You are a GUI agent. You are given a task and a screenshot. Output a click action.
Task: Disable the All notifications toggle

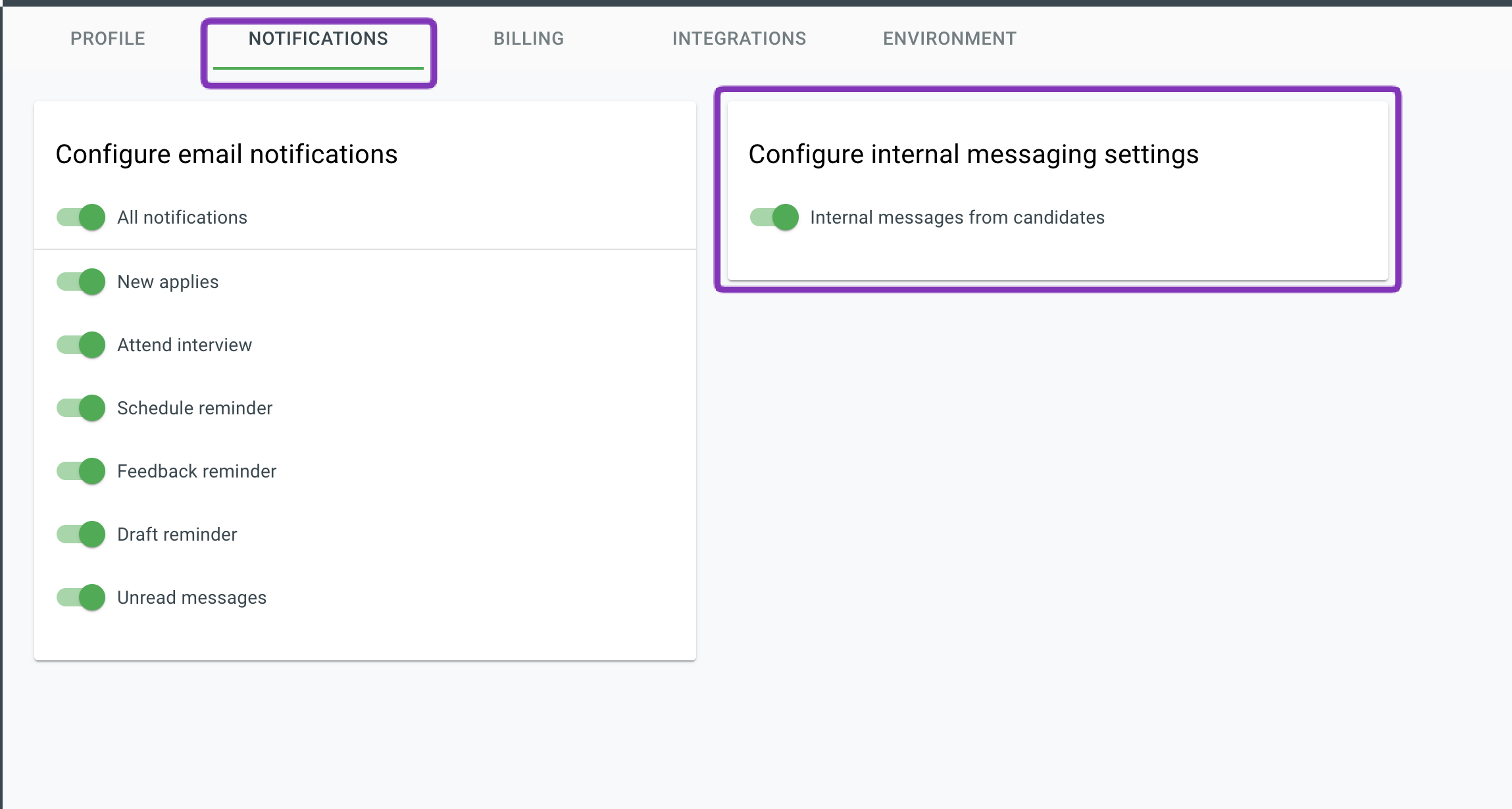82,217
